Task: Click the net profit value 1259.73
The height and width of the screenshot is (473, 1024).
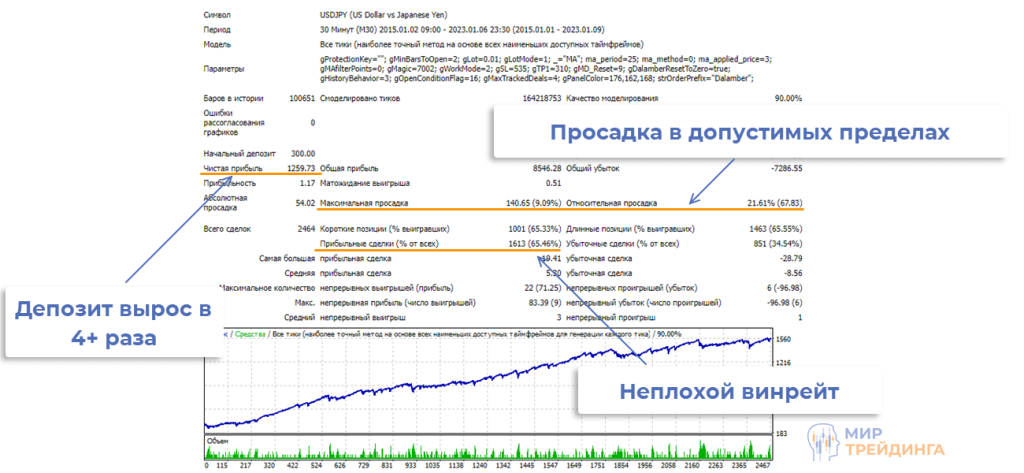Action: [x=295, y=168]
